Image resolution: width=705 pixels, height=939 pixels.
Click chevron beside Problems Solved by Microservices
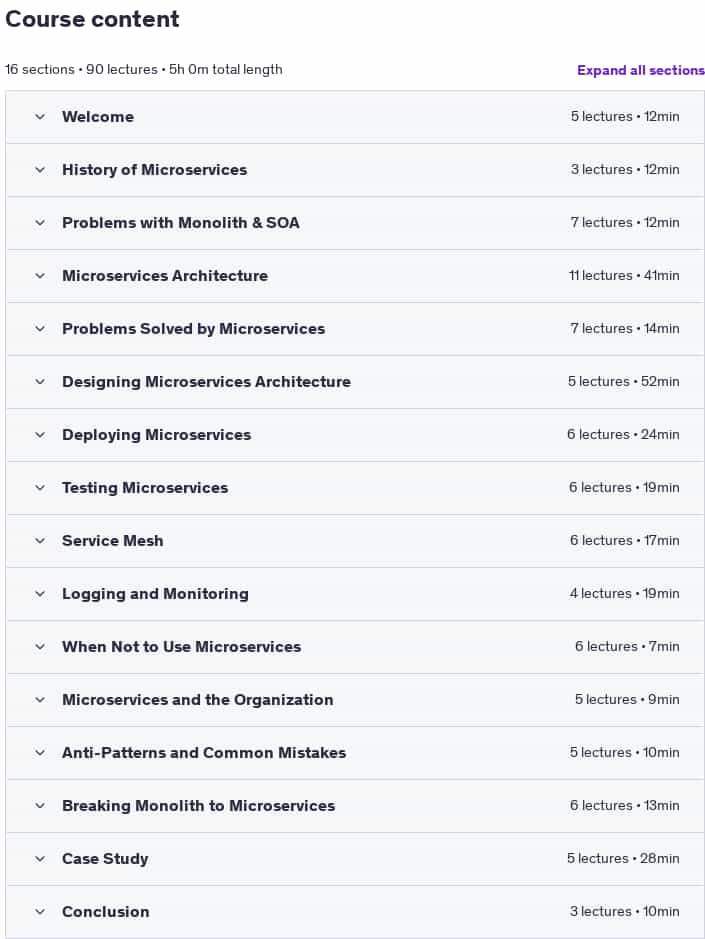pos(40,329)
